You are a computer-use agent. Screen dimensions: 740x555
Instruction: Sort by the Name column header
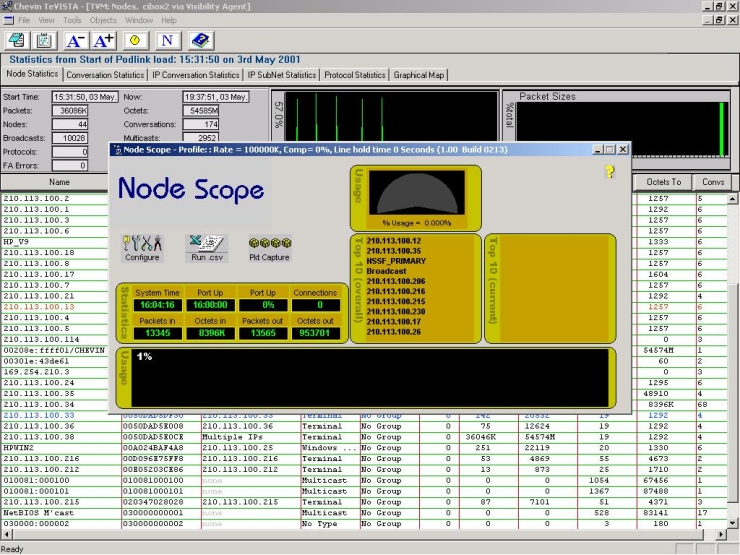point(59,182)
